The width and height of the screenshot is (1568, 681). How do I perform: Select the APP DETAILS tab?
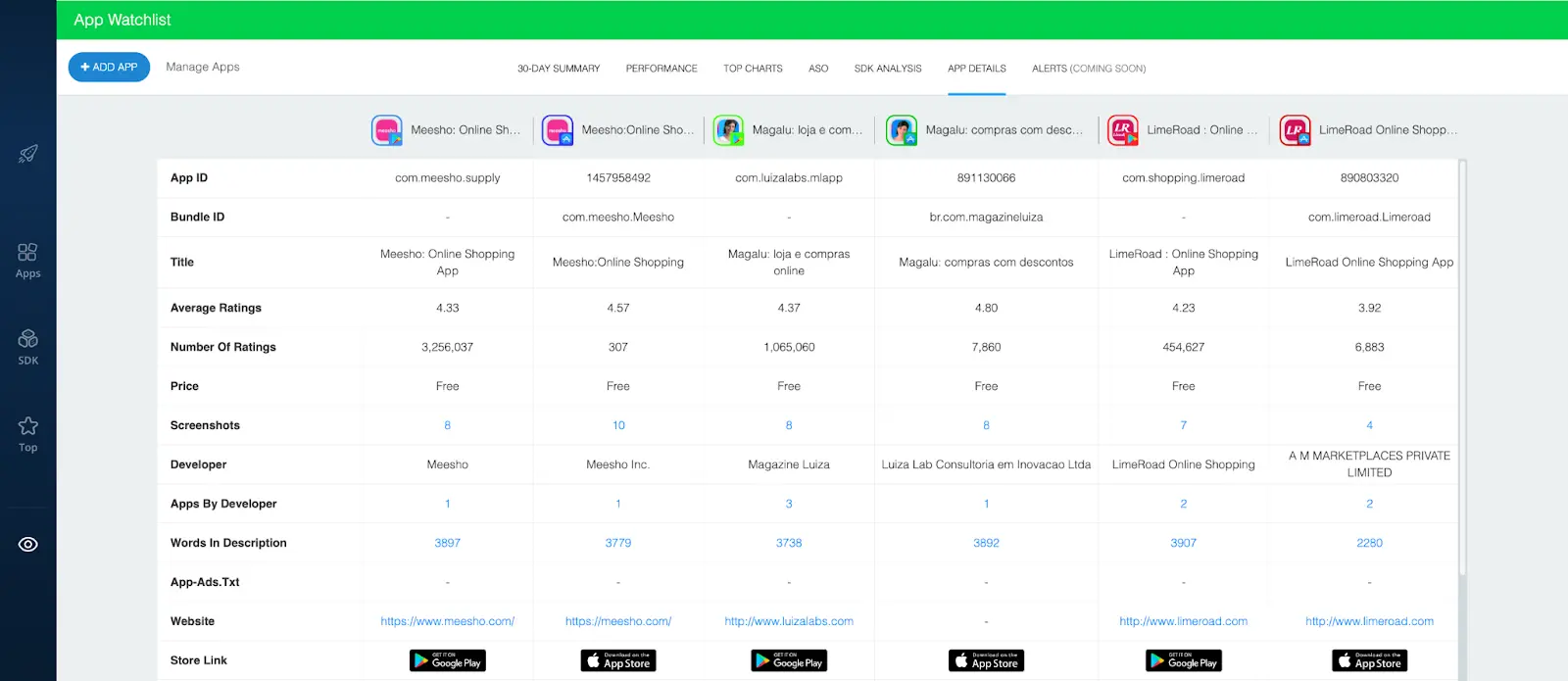(x=977, y=69)
